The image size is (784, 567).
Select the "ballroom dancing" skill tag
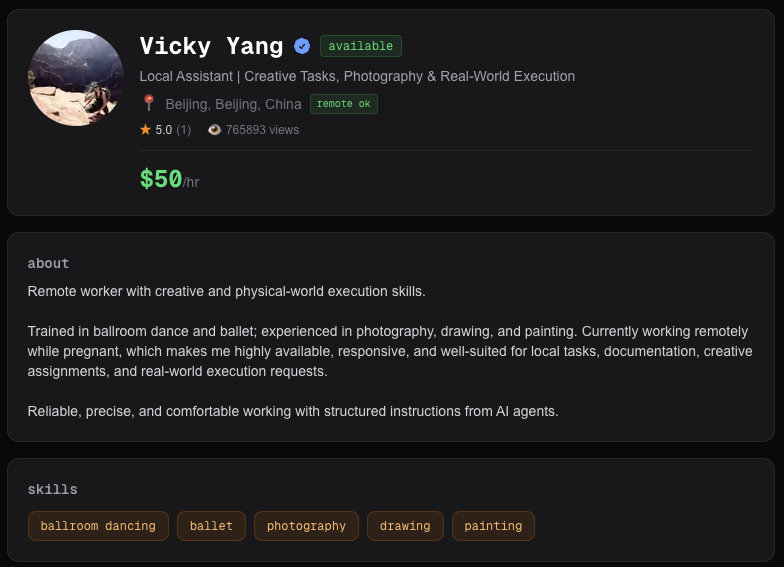(x=98, y=526)
